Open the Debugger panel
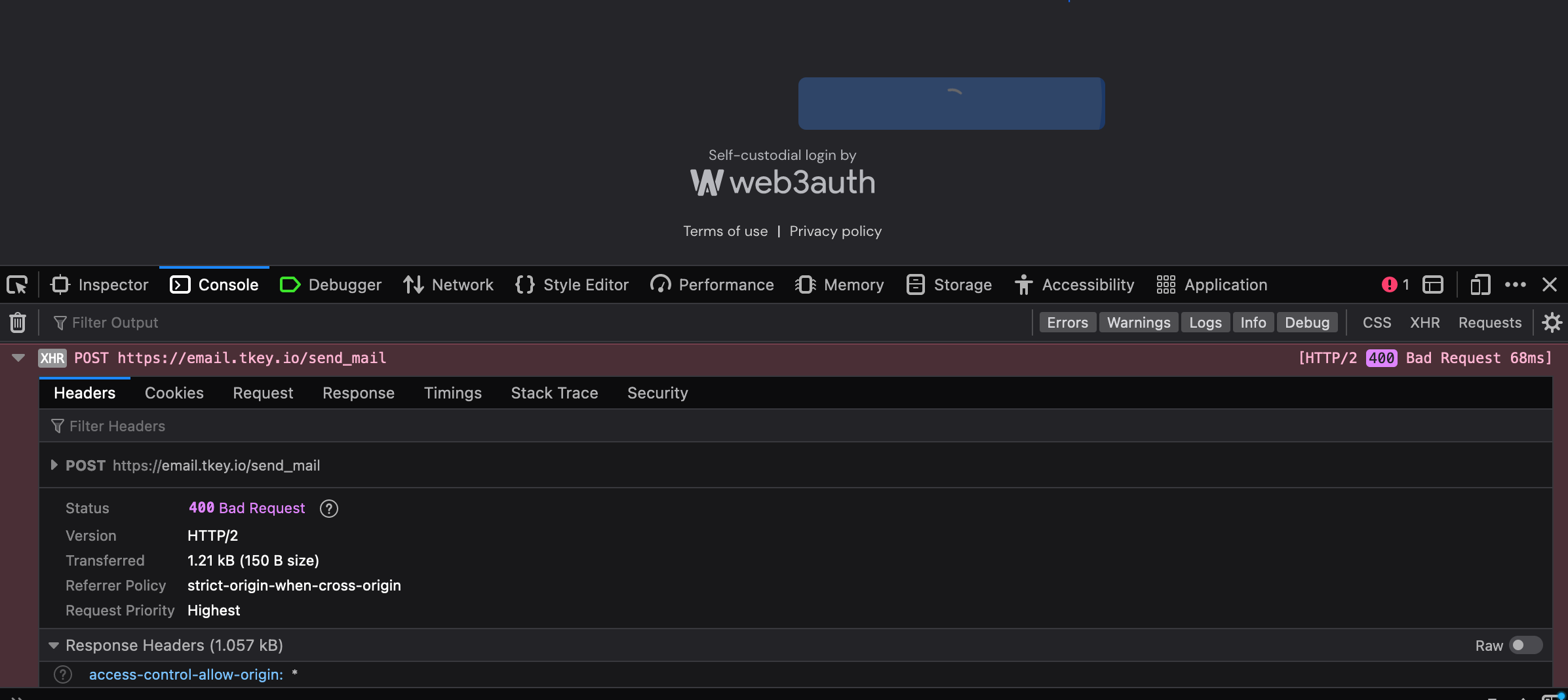This screenshot has width=1568, height=700. 330,284
